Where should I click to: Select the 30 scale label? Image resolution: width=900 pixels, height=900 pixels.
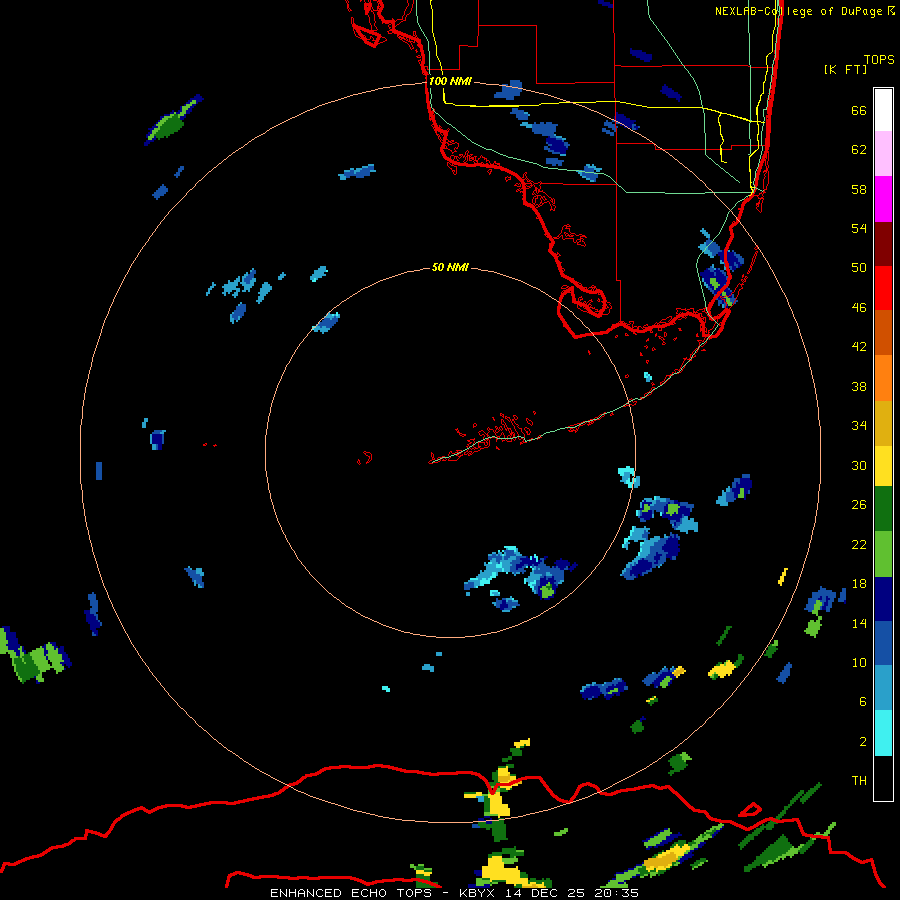tap(859, 465)
